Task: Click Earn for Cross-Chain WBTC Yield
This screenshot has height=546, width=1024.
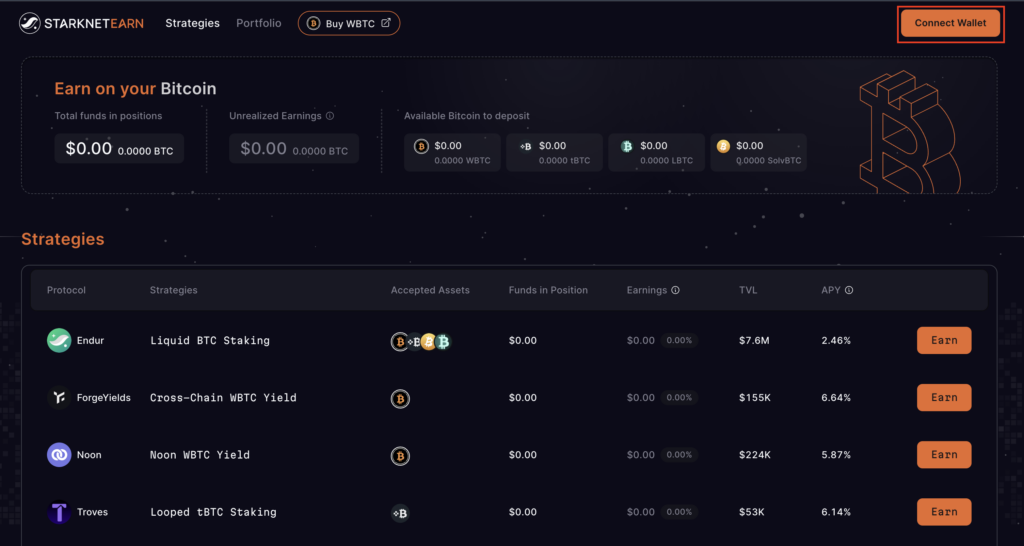Action: pos(943,398)
